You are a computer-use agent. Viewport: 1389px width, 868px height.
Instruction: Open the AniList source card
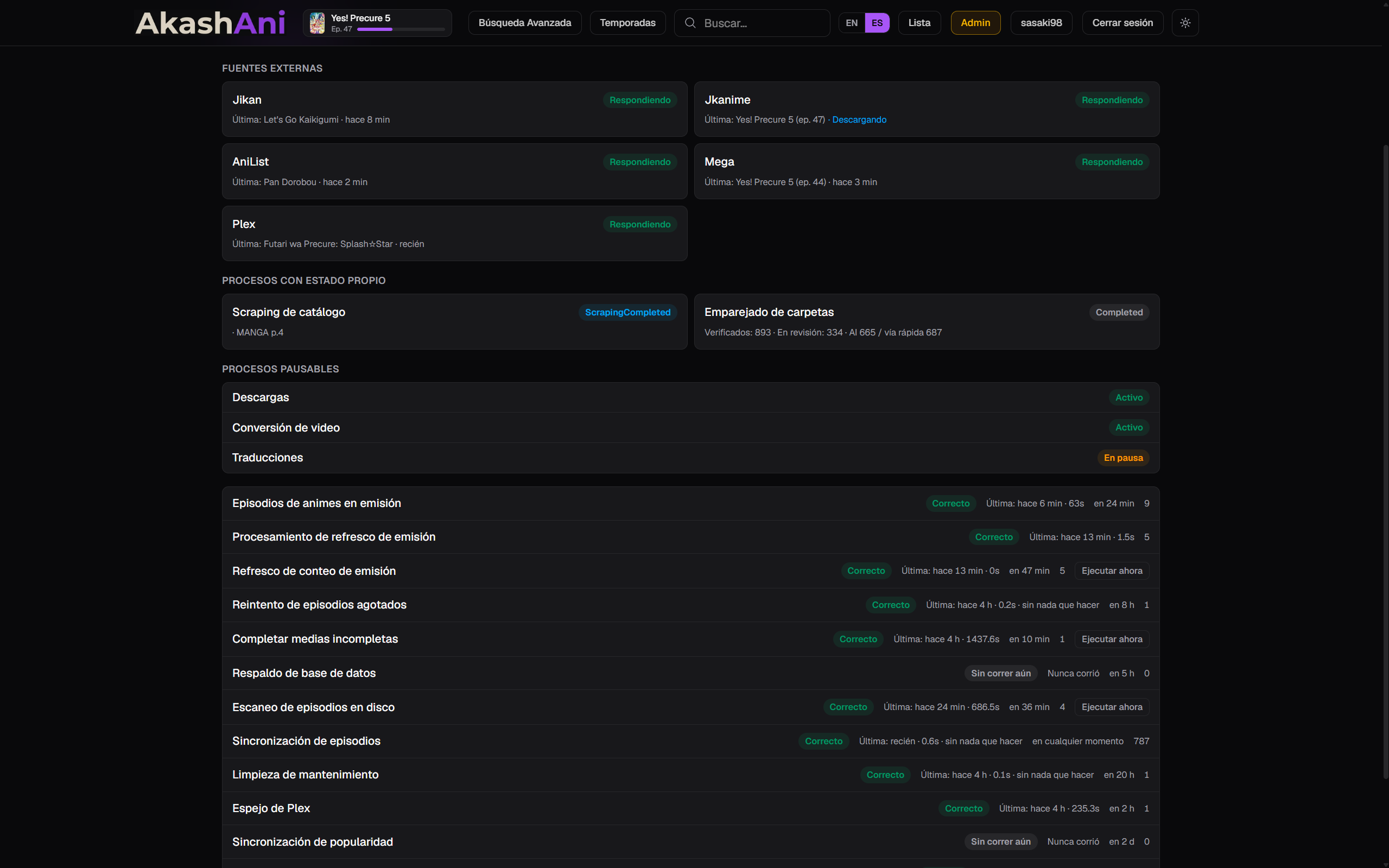coord(454,171)
